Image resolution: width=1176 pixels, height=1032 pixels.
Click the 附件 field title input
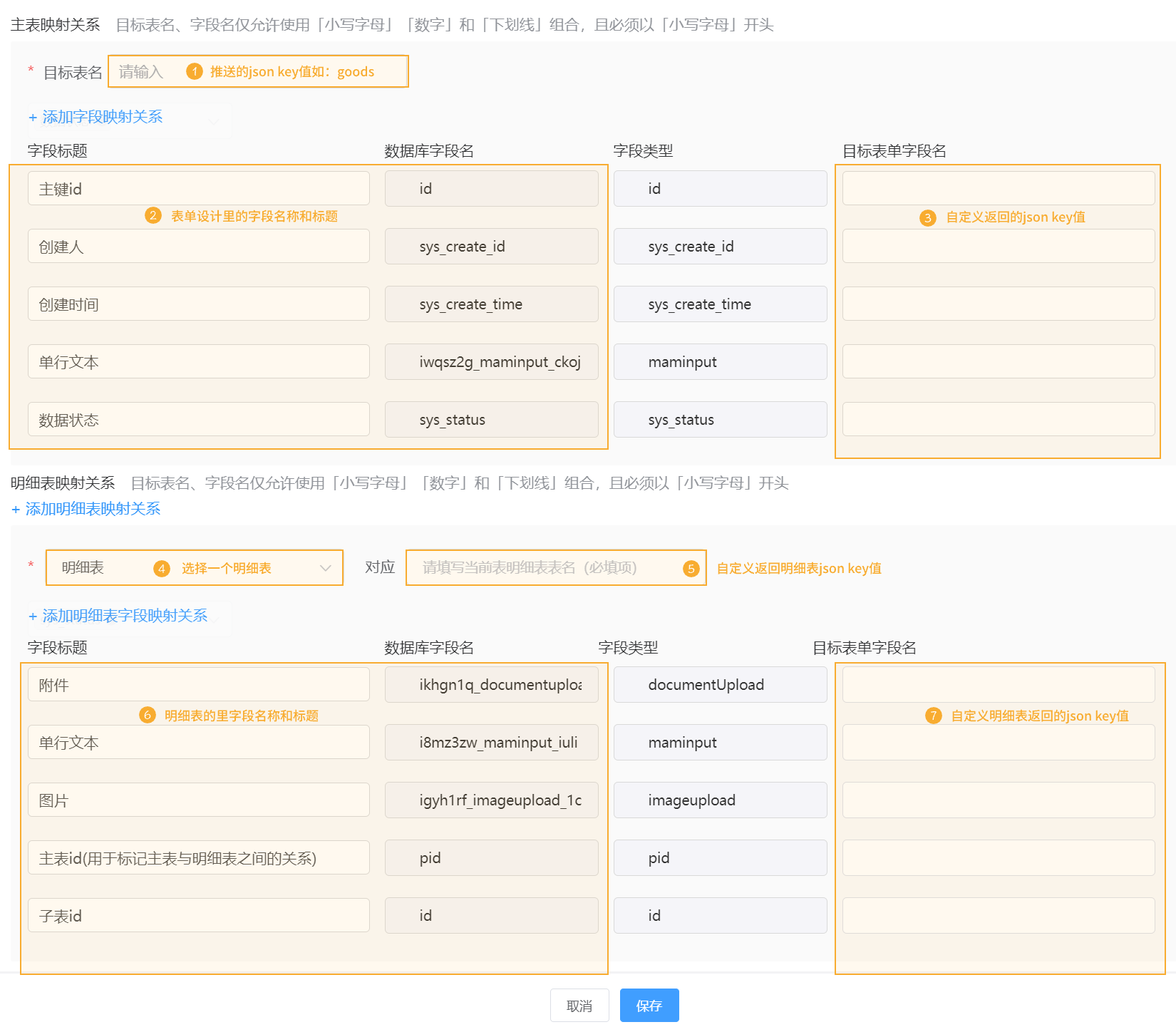click(x=198, y=685)
